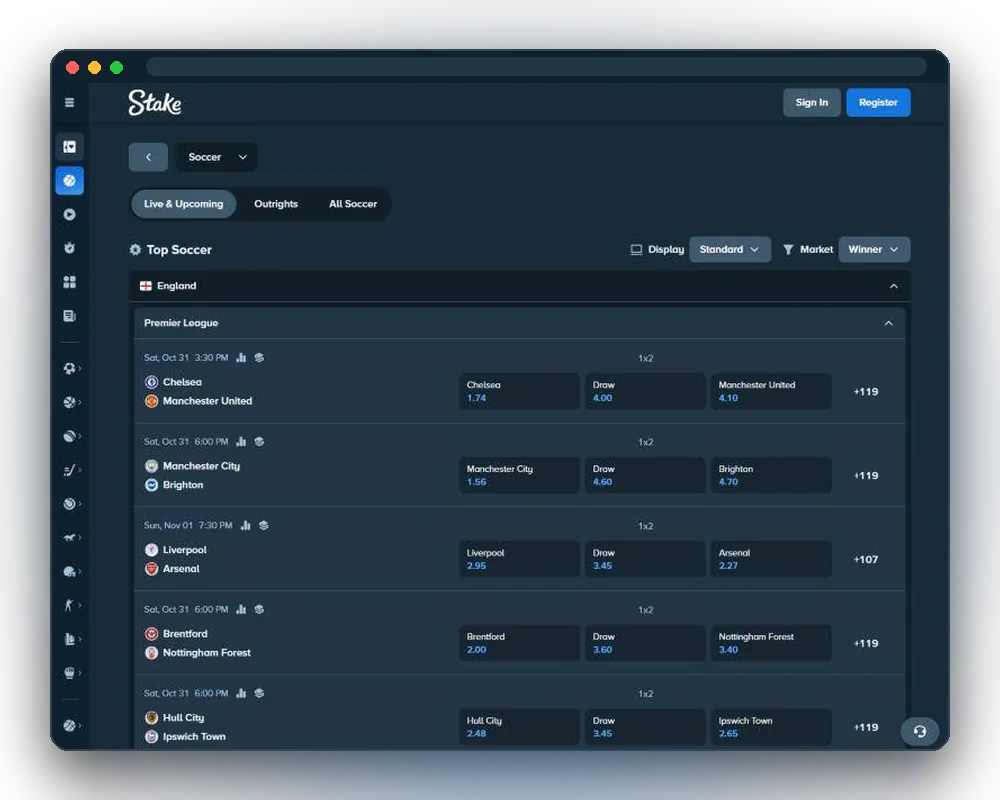
Task: Click the gear icon beside Top Soccer
Action: click(135, 249)
